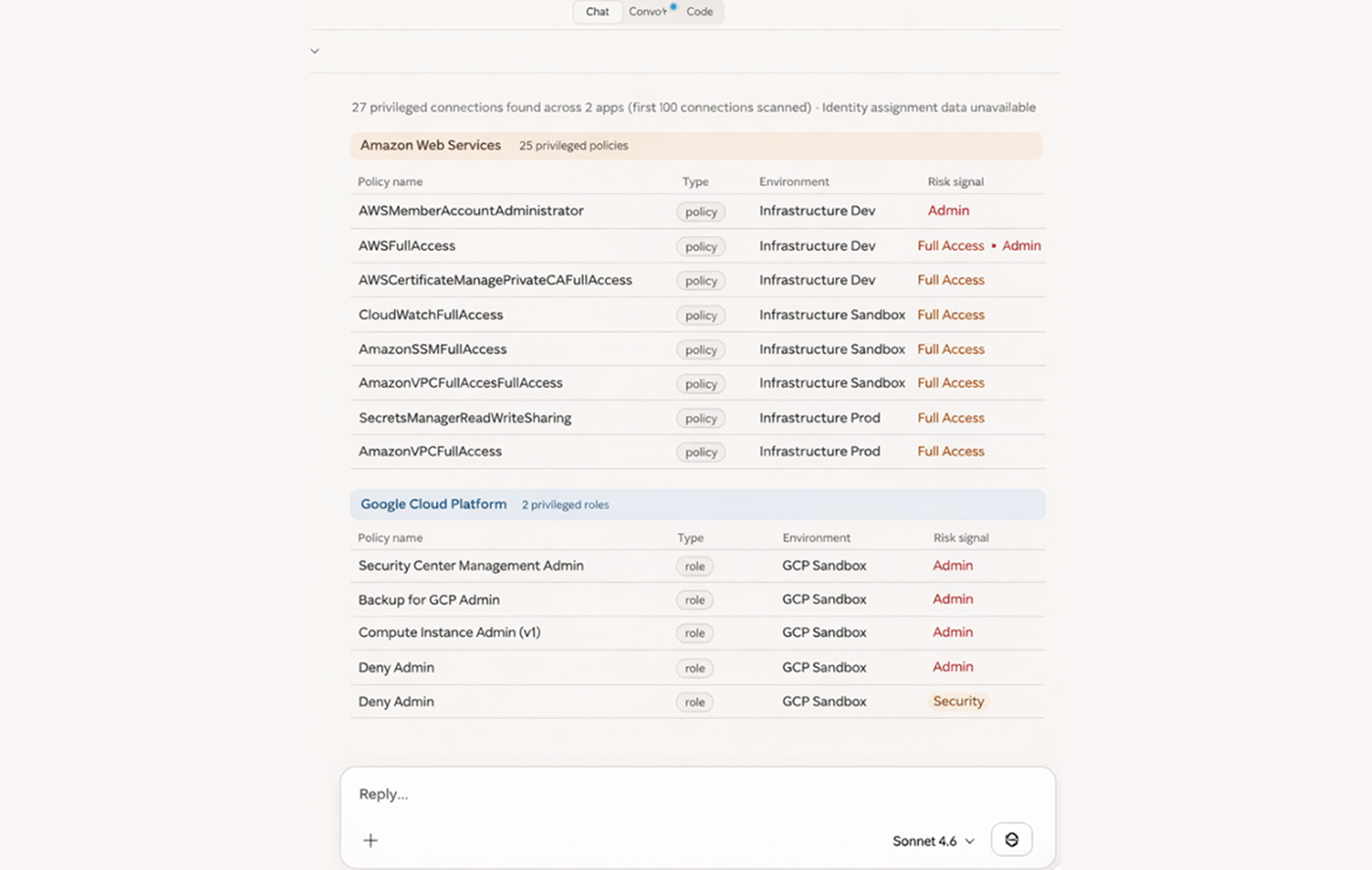Click the AWS Environment column header

[x=794, y=182]
